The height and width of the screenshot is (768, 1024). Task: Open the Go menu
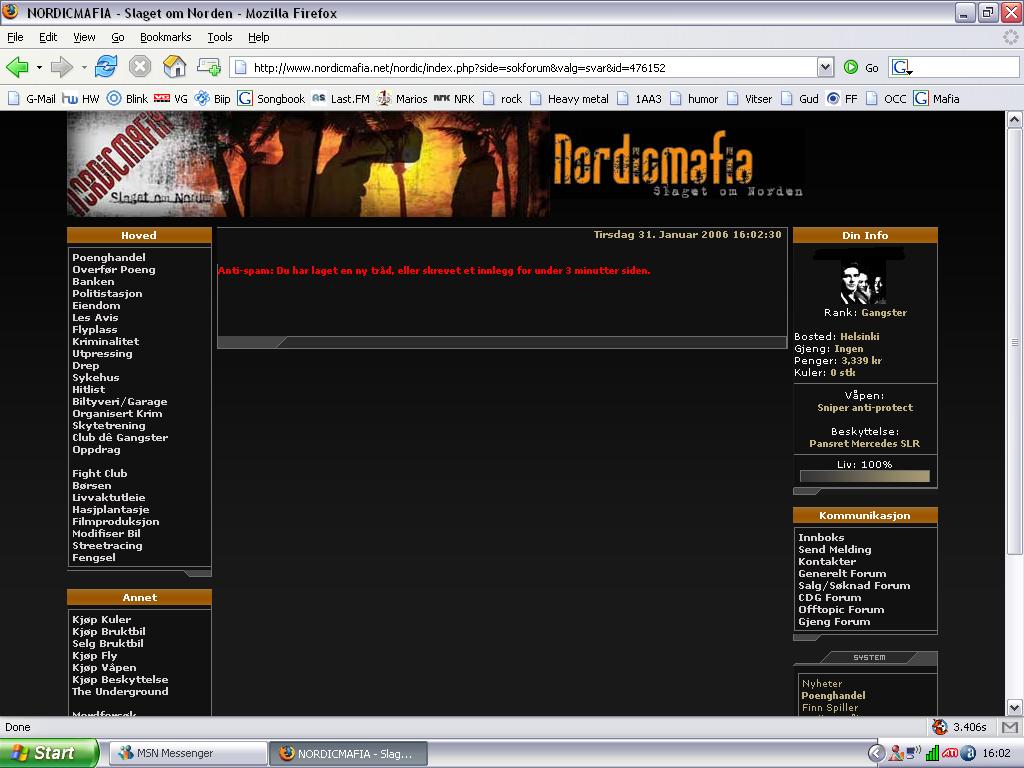[x=118, y=37]
